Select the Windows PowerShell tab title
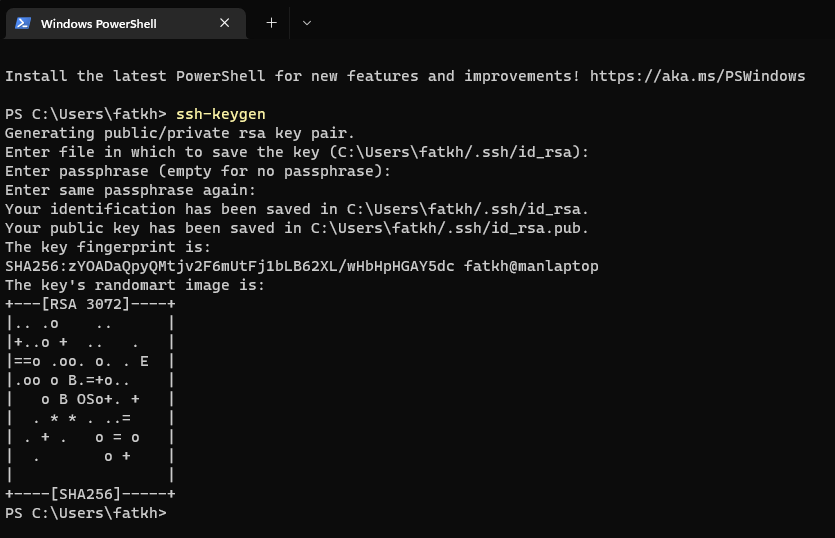This screenshot has height=538, width=835. point(98,23)
